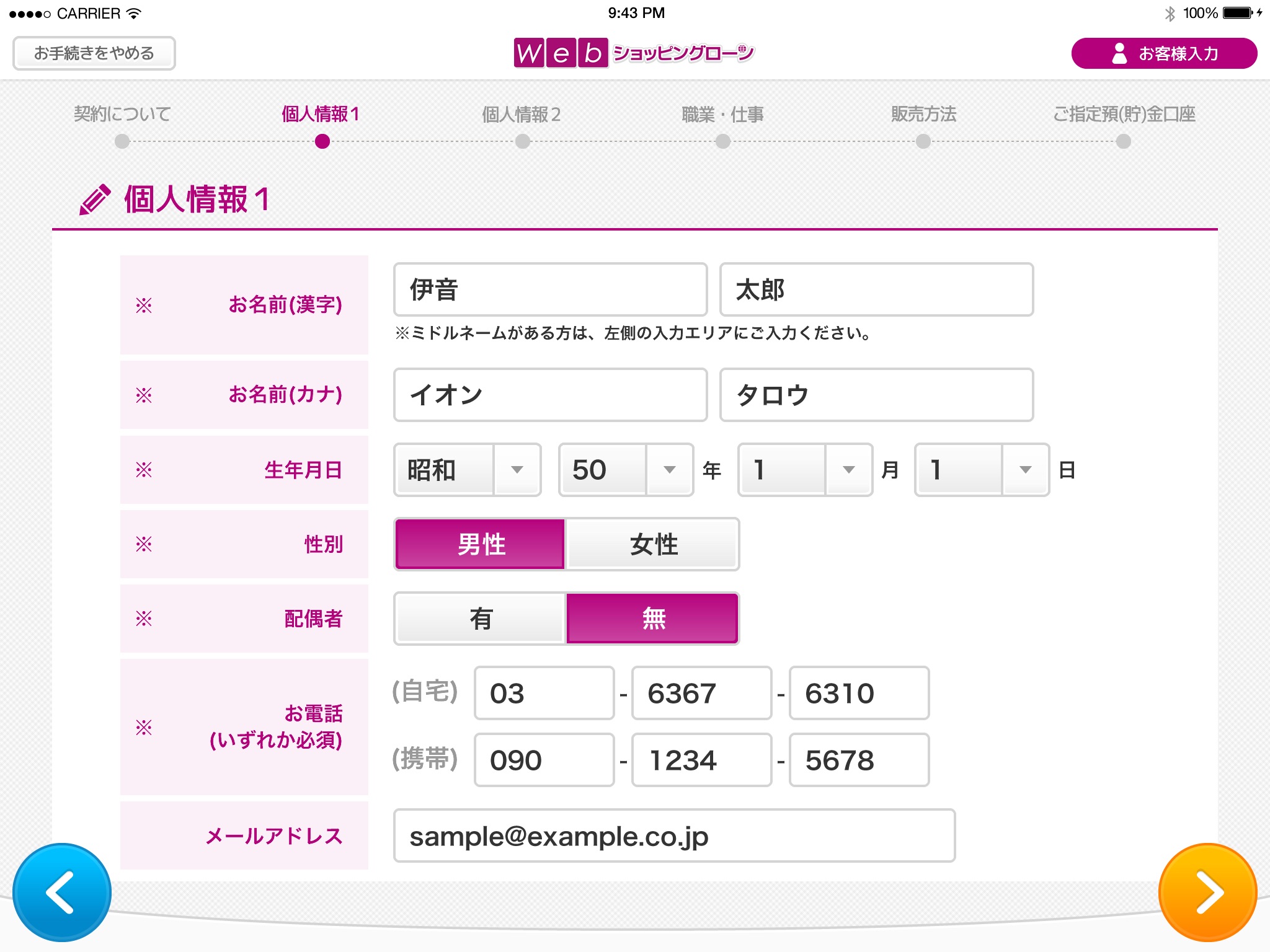Tap the 配偶者 label

[x=313, y=619]
